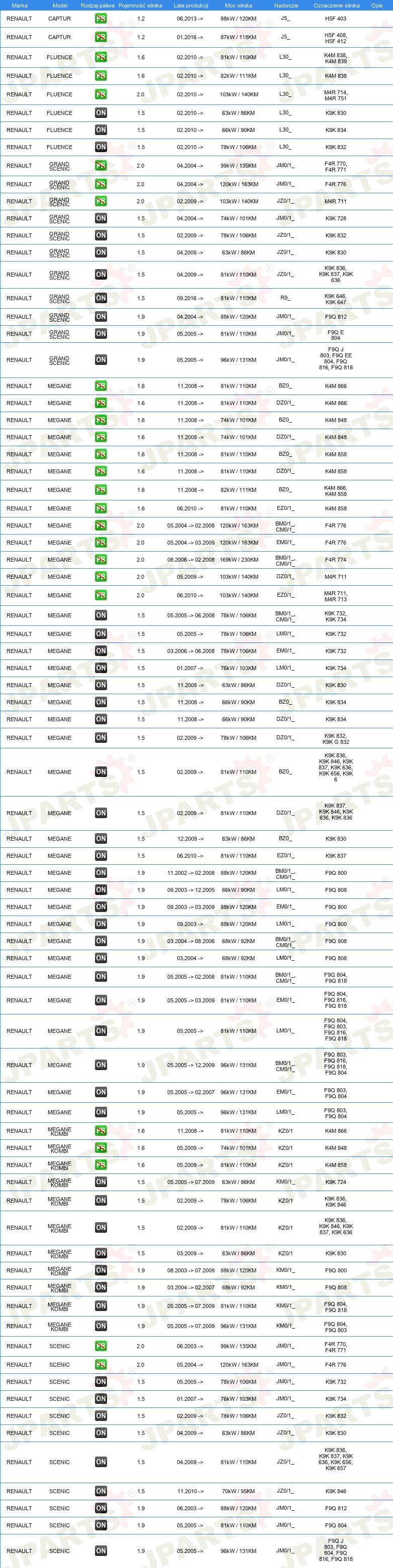
Task: Select the 70kW / 95KM power cell
Action: pyautogui.click(x=239, y=1491)
